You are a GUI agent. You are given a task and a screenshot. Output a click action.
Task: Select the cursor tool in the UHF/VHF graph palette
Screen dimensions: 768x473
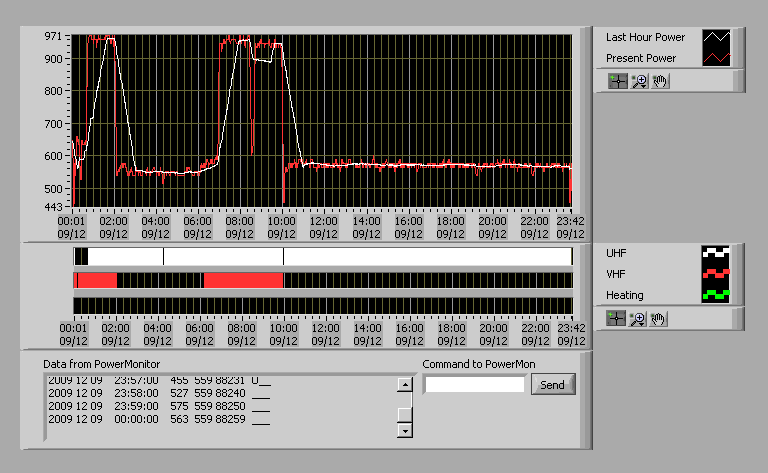pyautogui.click(x=618, y=318)
